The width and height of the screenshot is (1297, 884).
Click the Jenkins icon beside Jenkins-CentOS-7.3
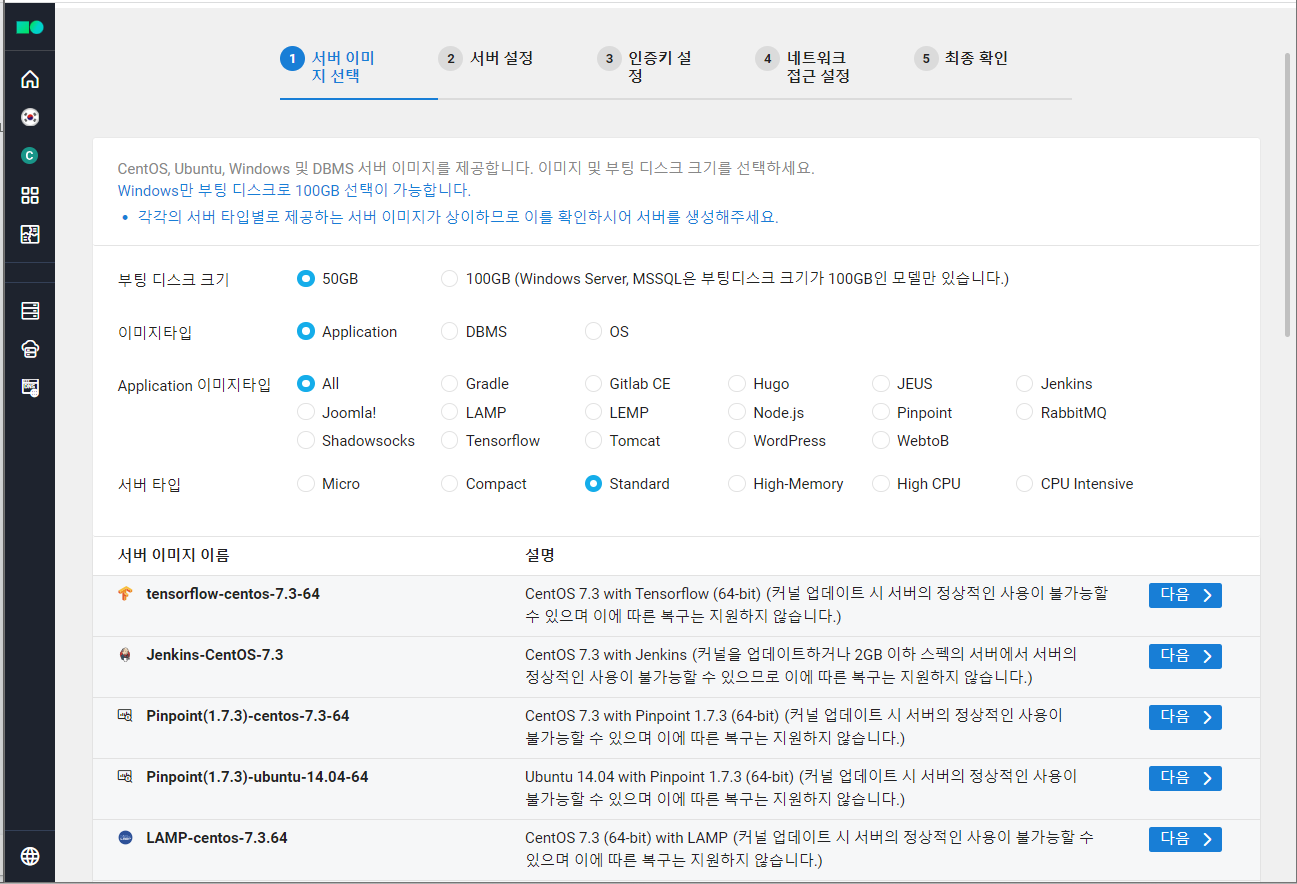click(x=125, y=655)
